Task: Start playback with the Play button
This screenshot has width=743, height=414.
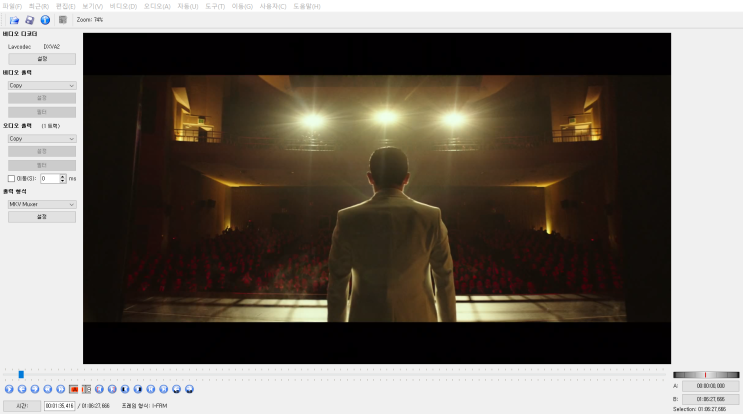Action: click(9, 389)
